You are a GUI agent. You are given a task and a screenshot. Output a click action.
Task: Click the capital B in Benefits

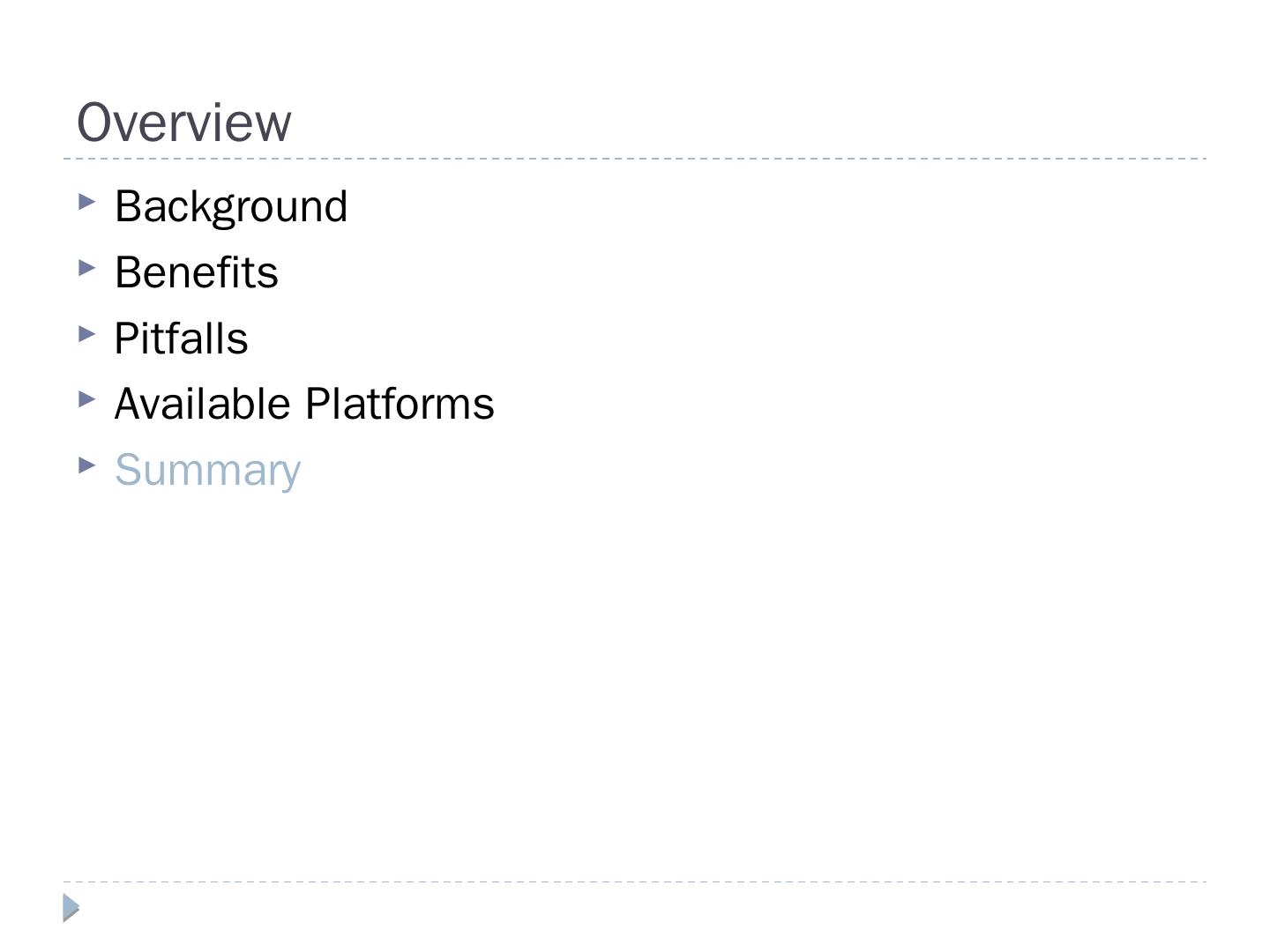(x=128, y=272)
